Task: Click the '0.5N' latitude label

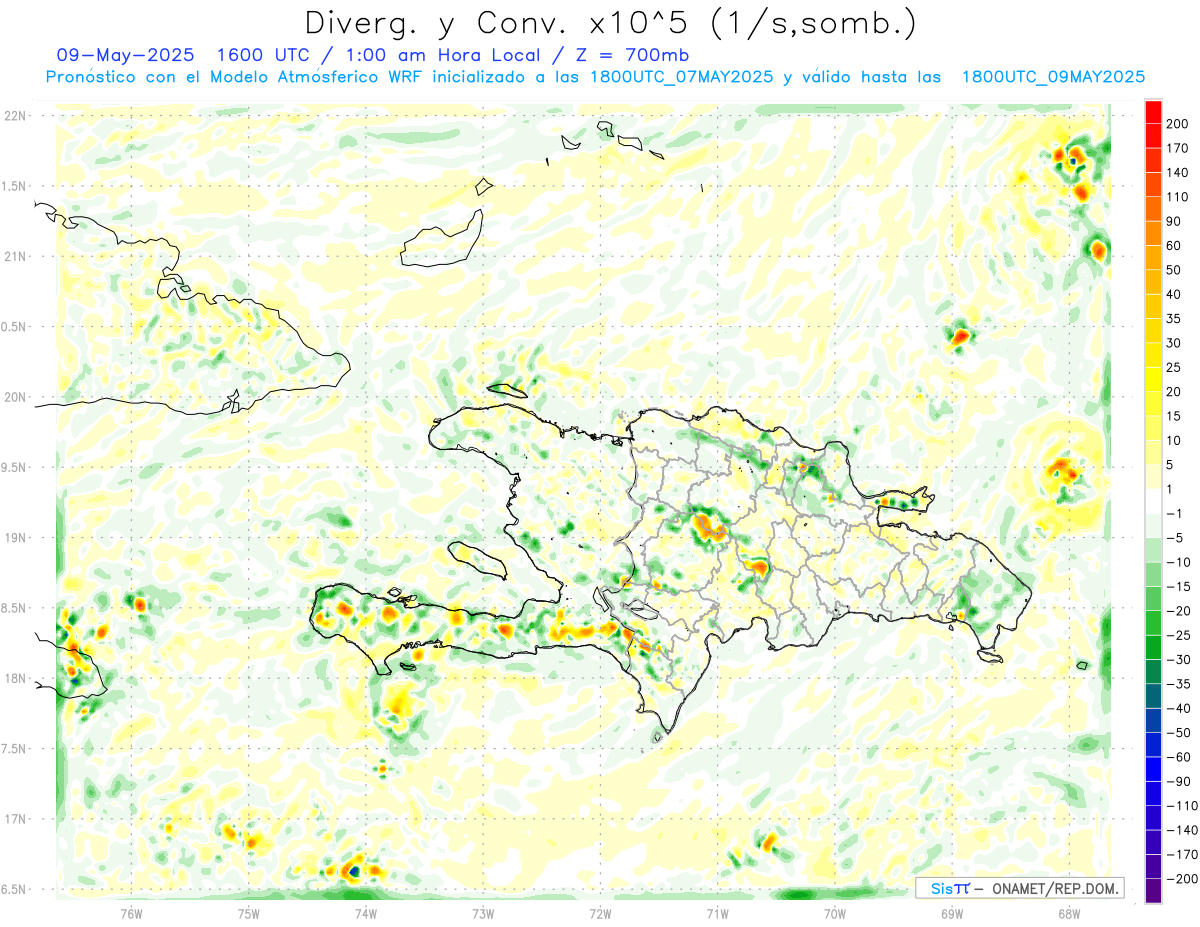Action: (x=14, y=327)
